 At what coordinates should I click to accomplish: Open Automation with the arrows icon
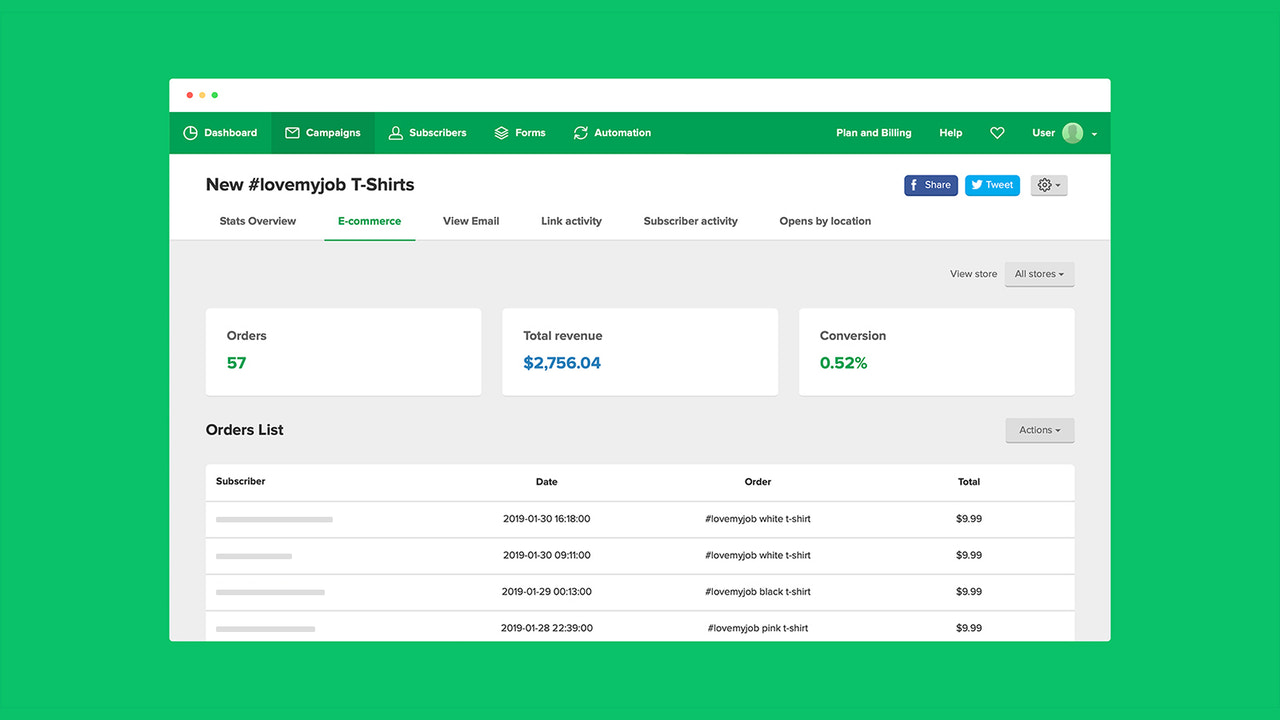(580, 132)
